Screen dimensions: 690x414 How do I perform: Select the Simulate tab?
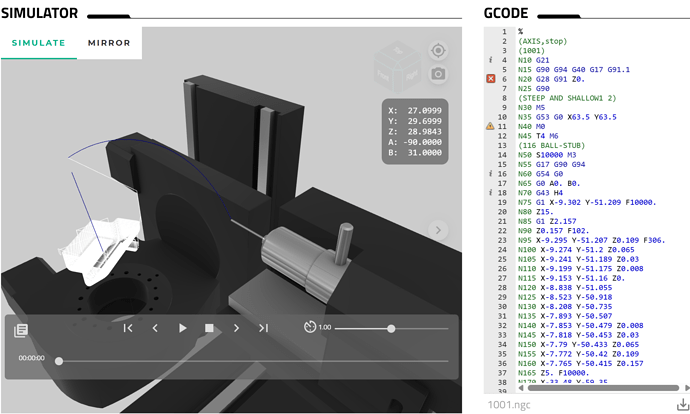pyautogui.click(x=38, y=43)
